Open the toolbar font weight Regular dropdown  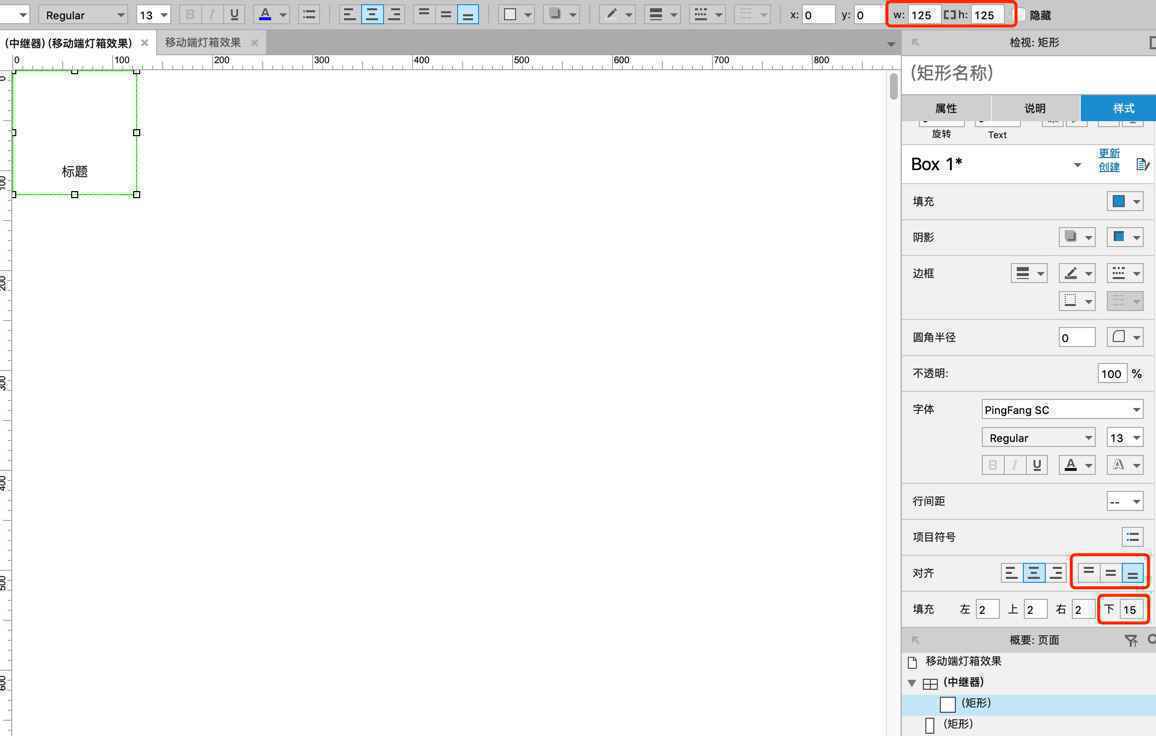pos(83,15)
